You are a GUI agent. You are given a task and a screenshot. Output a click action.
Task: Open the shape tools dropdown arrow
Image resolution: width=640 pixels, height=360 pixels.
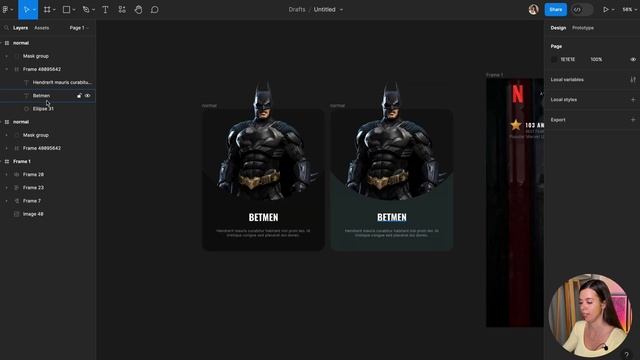pyautogui.click(x=74, y=10)
